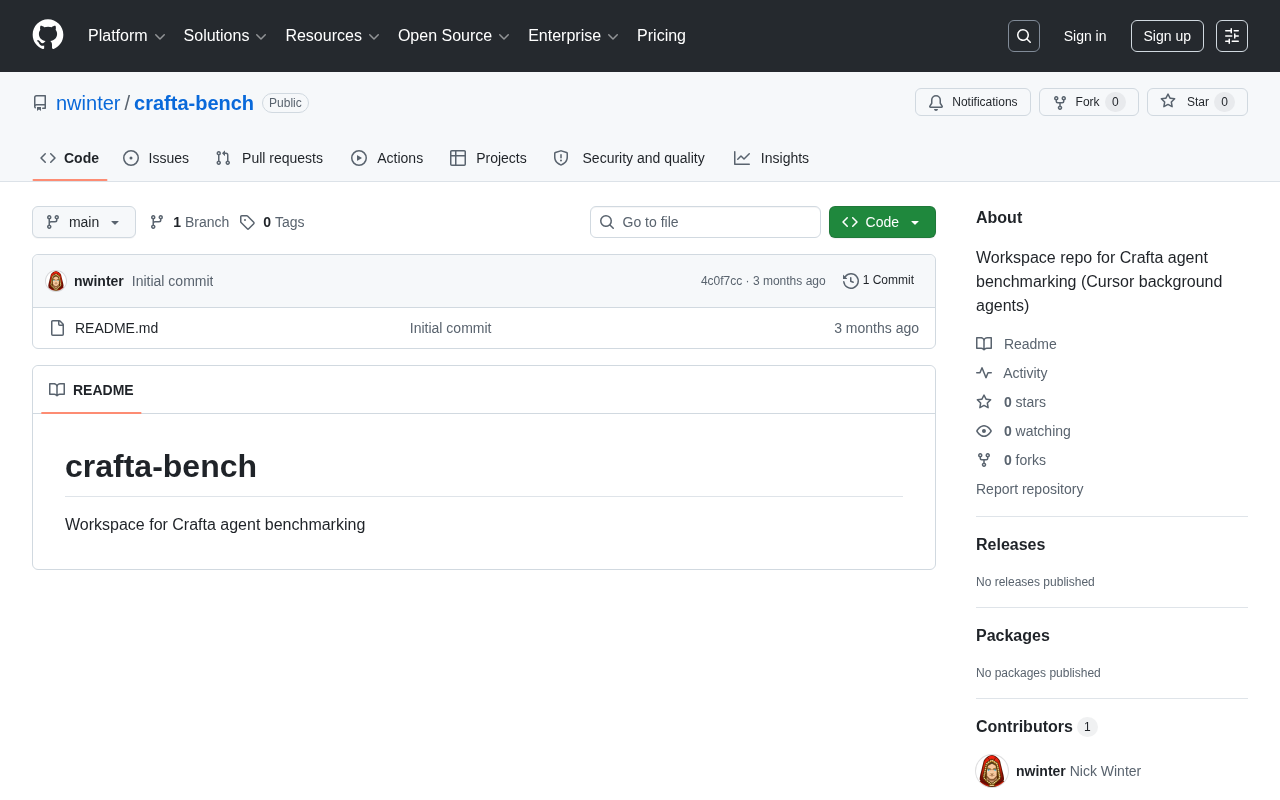The image size is (1280, 800).
Task: View the 1 Commit history link
Action: click(x=879, y=281)
